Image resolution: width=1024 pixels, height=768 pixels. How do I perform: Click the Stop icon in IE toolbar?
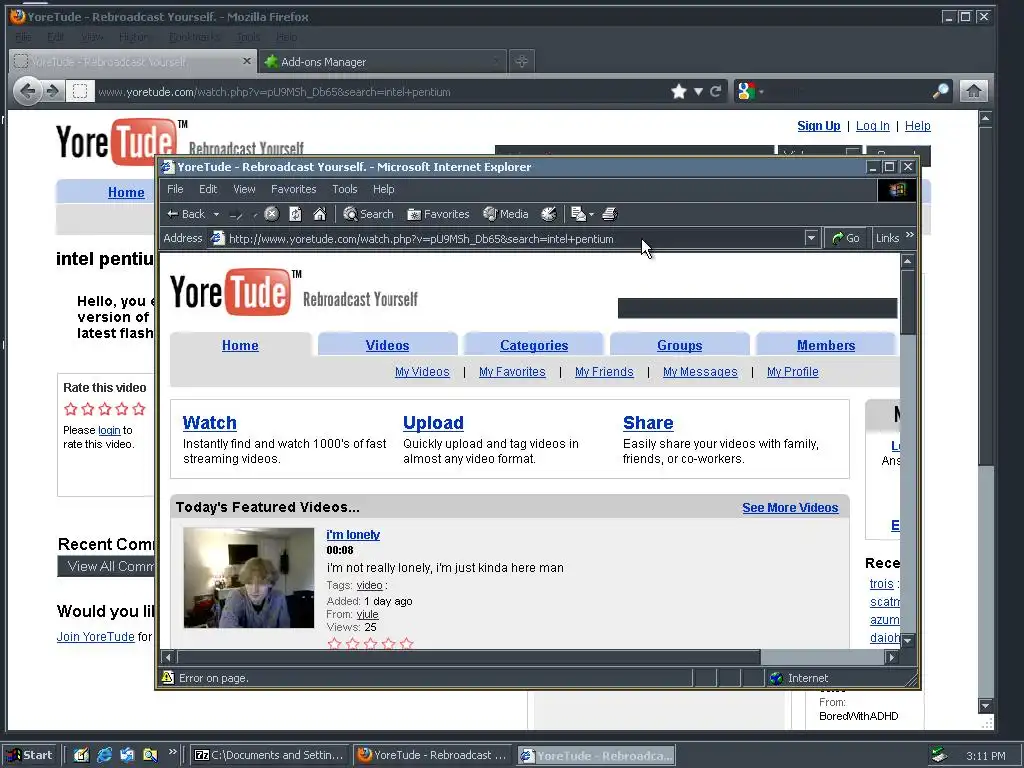(x=272, y=214)
